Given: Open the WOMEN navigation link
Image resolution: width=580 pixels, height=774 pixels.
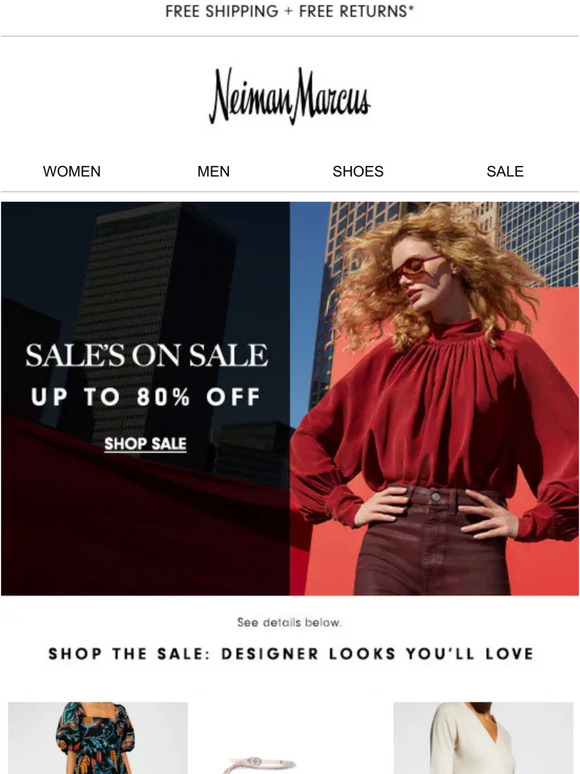Looking at the screenshot, I should coord(72,171).
